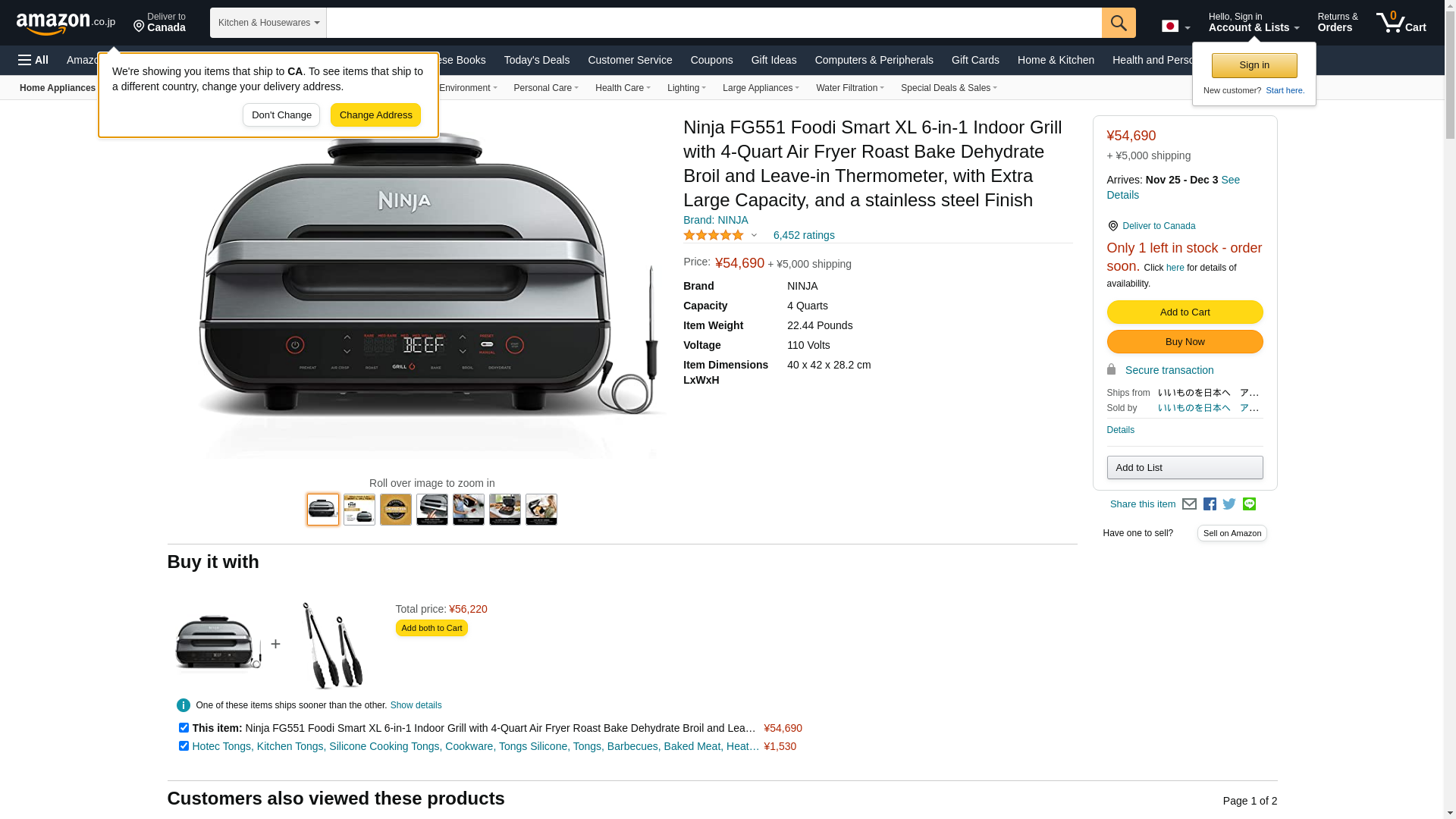
Task: Click the Add to Cart button
Action: tap(1185, 312)
